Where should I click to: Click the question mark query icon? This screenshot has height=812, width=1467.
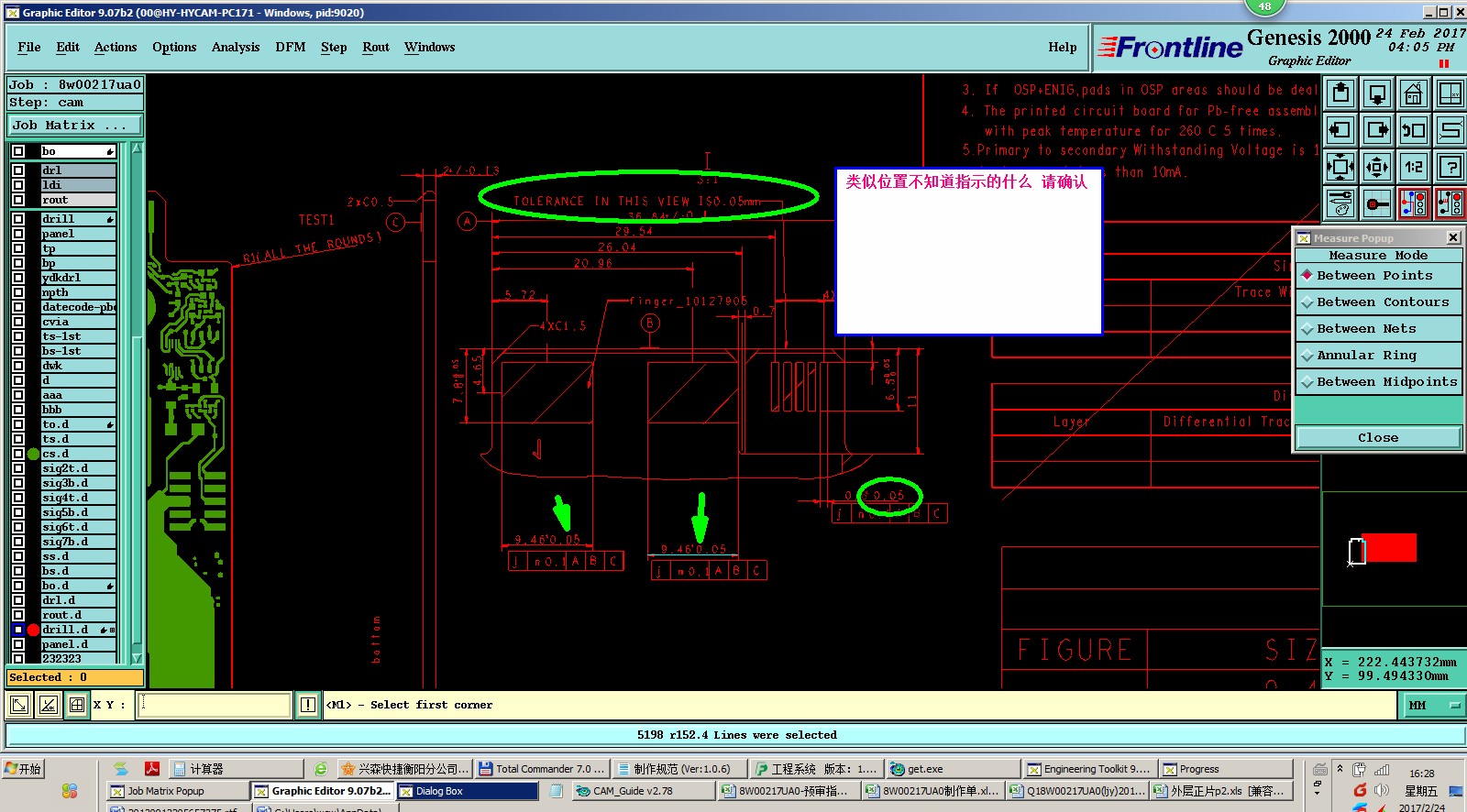tap(1450, 167)
